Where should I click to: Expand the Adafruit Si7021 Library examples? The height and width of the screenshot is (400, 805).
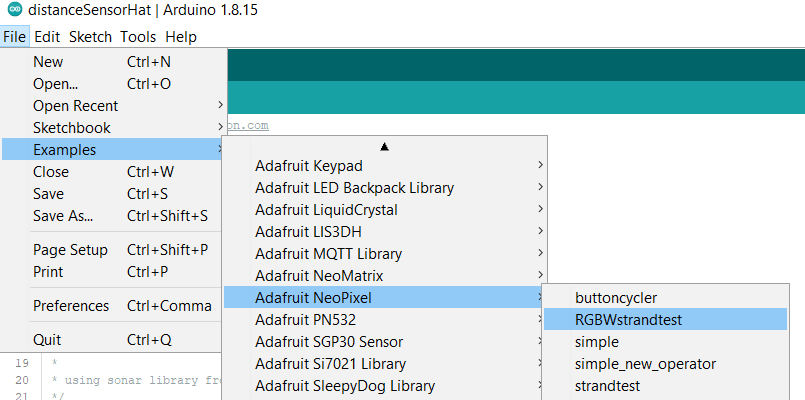click(x=383, y=364)
